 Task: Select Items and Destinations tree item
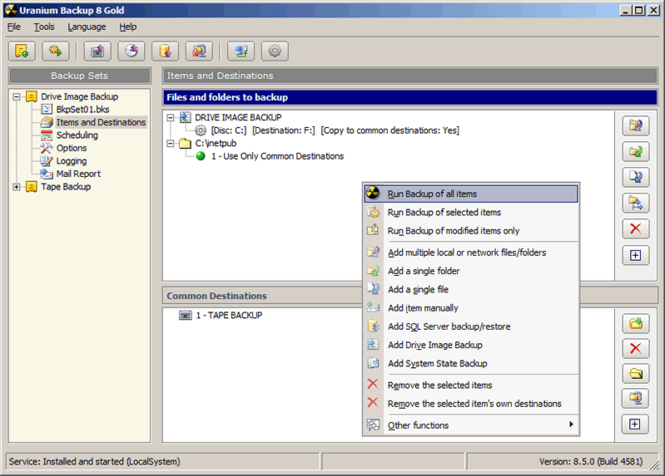click(101, 122)
